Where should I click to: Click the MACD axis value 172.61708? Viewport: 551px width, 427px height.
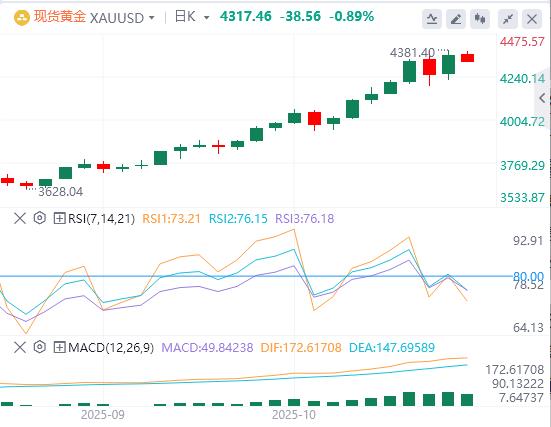point(514,370)
